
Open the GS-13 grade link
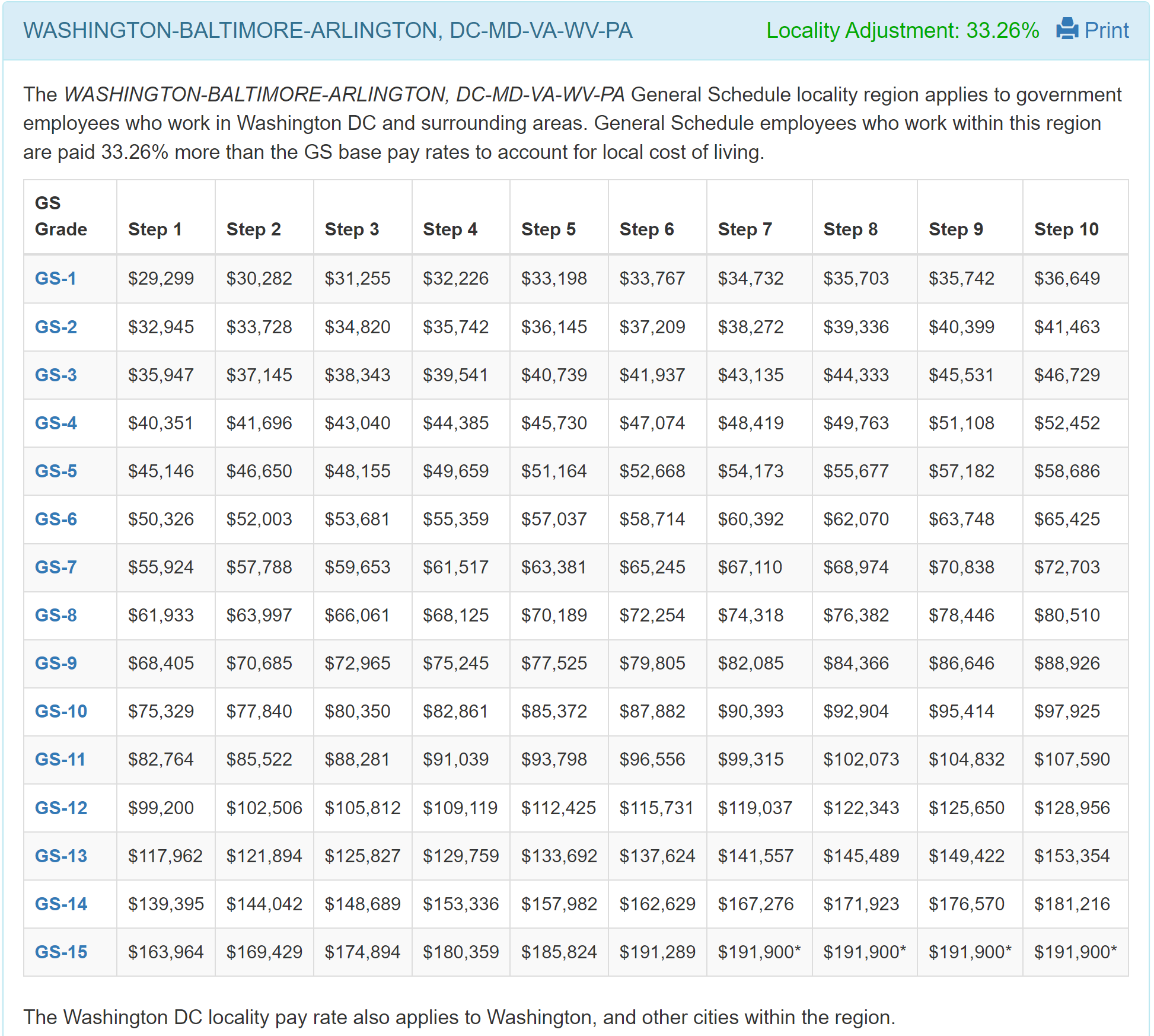(x=61, y=856)
